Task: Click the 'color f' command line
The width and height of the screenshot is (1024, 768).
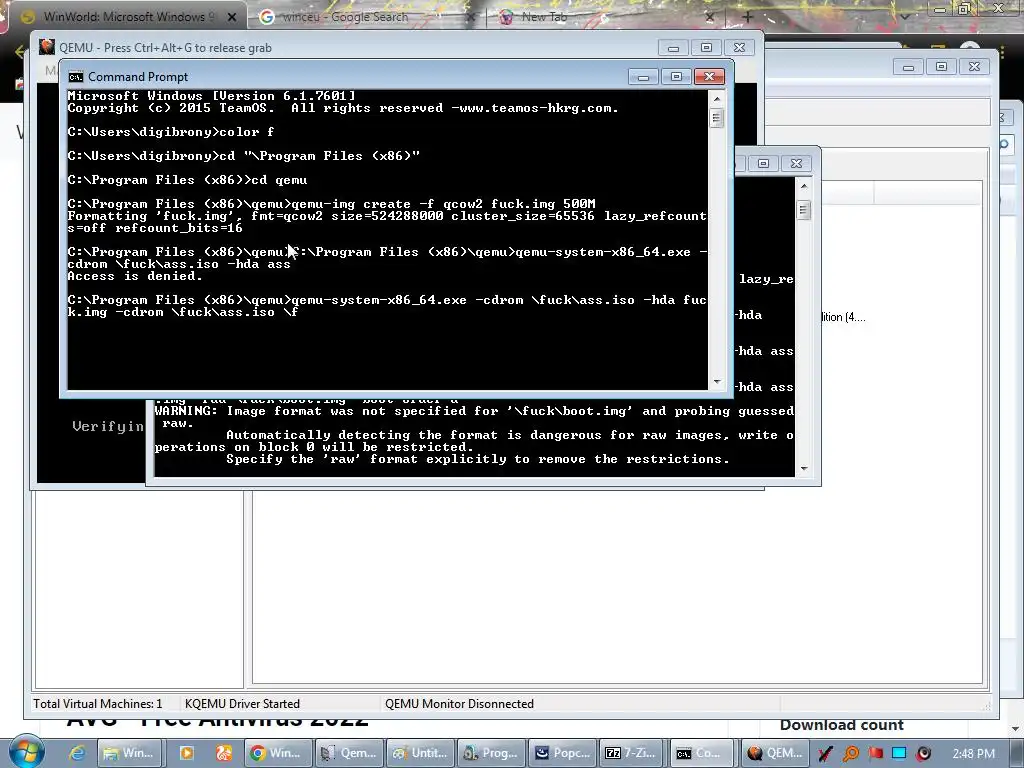Action: (x=171, y=132)
